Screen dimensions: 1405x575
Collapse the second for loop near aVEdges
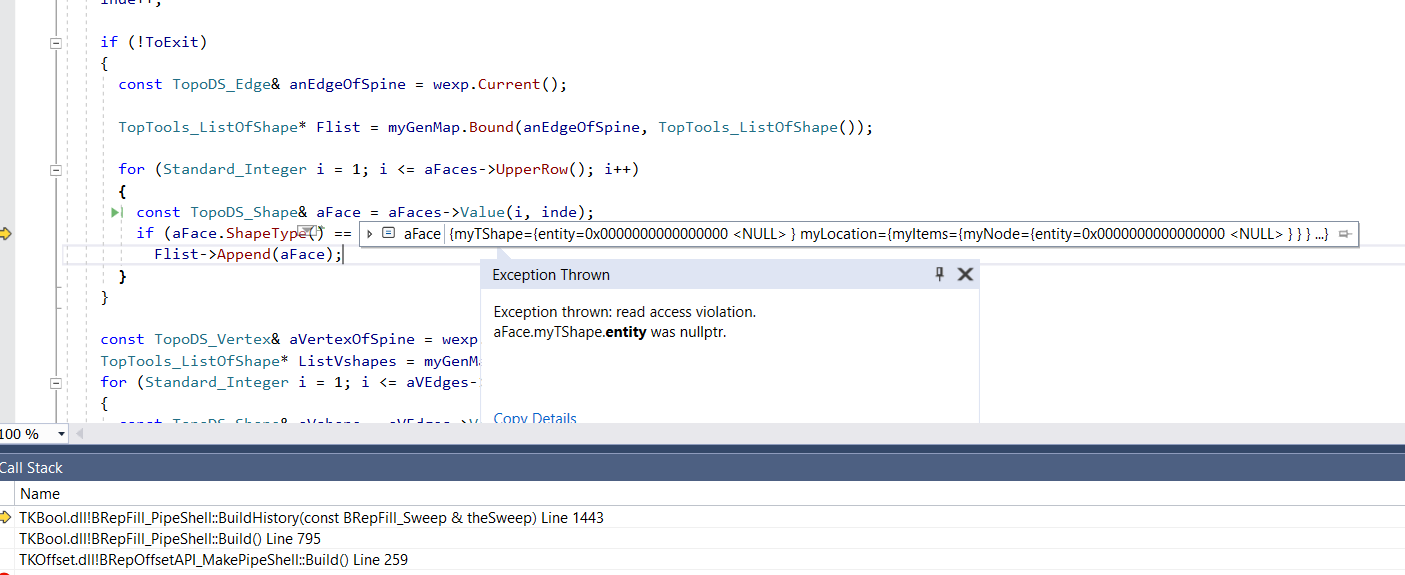coord(56,382)
